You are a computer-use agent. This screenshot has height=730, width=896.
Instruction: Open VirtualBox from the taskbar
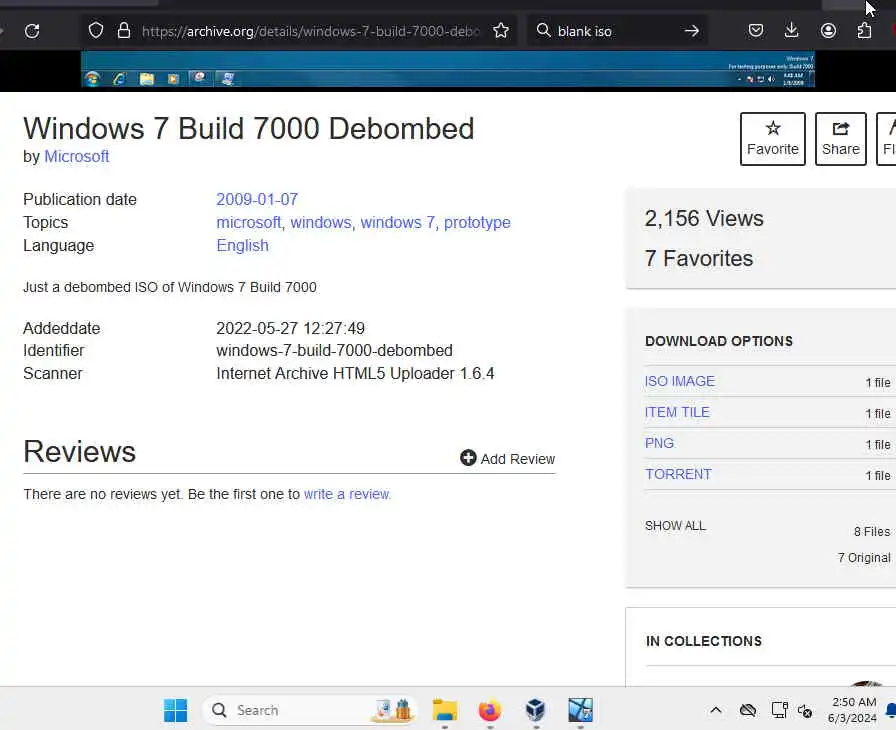pyautogui.click(x=535, y=710)
